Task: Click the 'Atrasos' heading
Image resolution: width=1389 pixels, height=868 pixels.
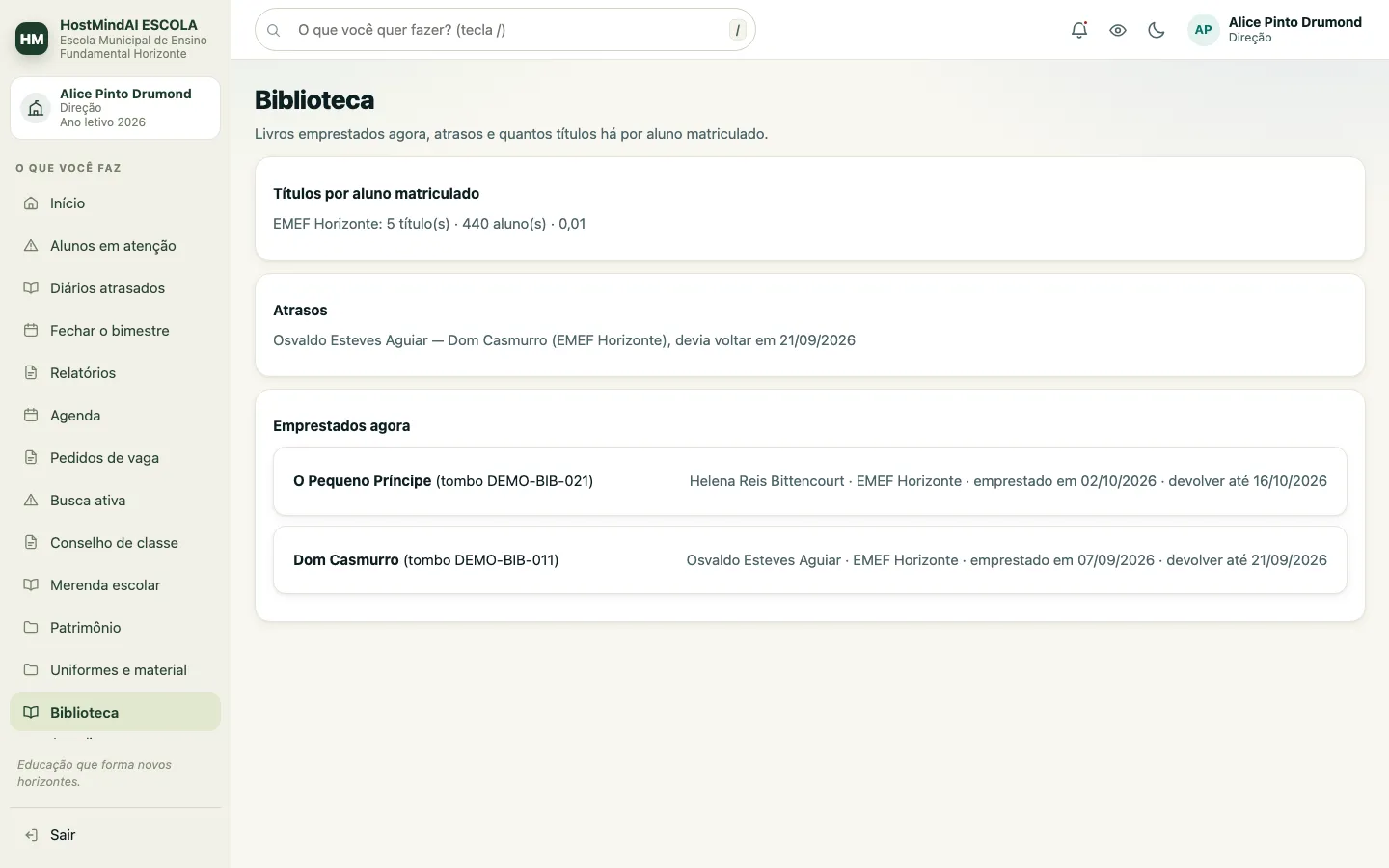Action: 300,311
